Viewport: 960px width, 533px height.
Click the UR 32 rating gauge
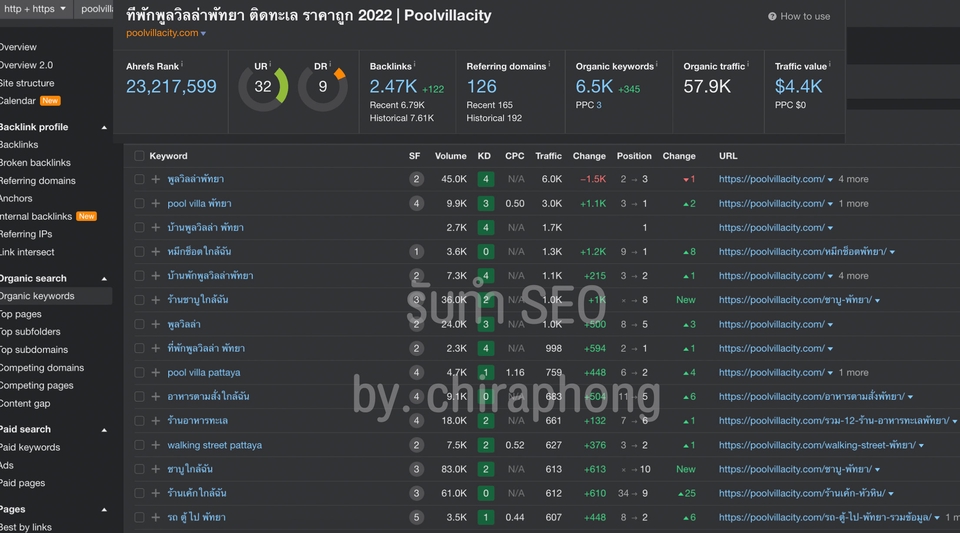pos(263,86)
